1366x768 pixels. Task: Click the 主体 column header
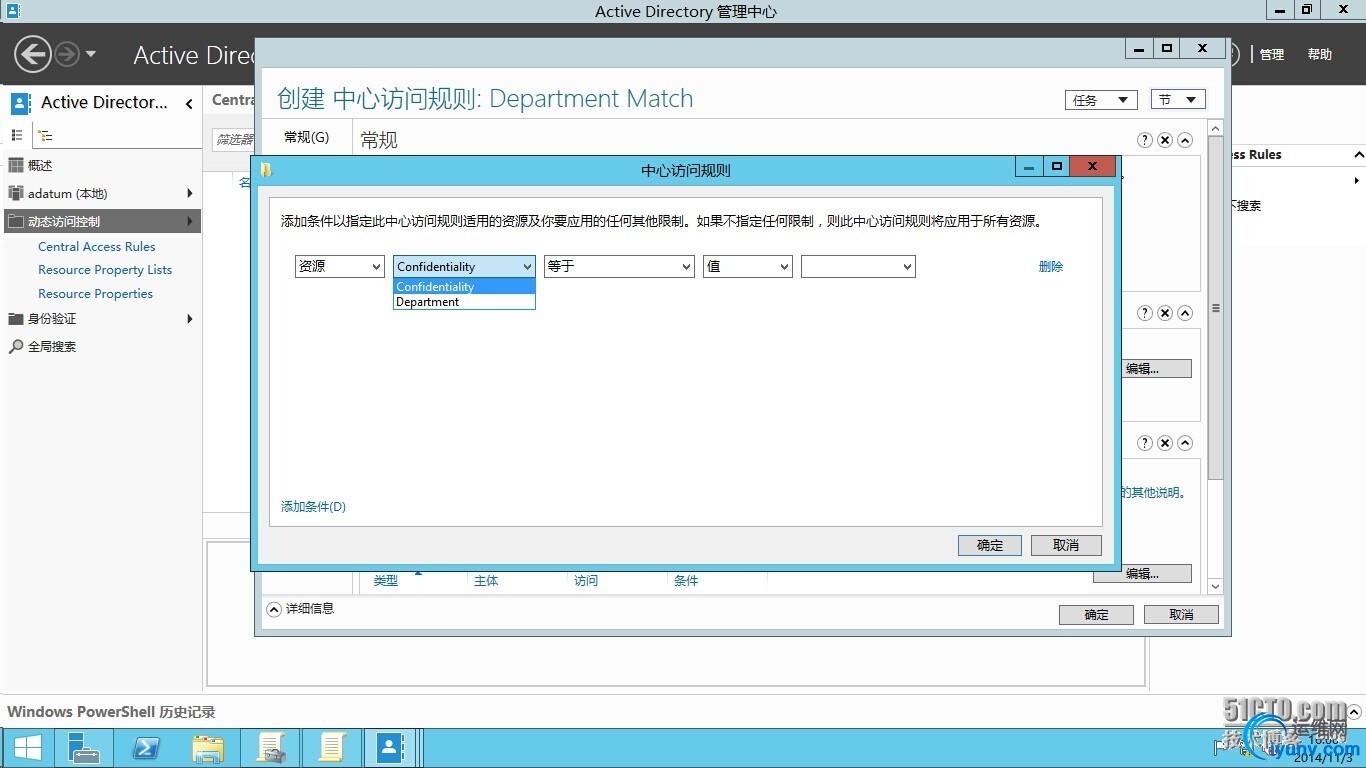pos(486,581)
